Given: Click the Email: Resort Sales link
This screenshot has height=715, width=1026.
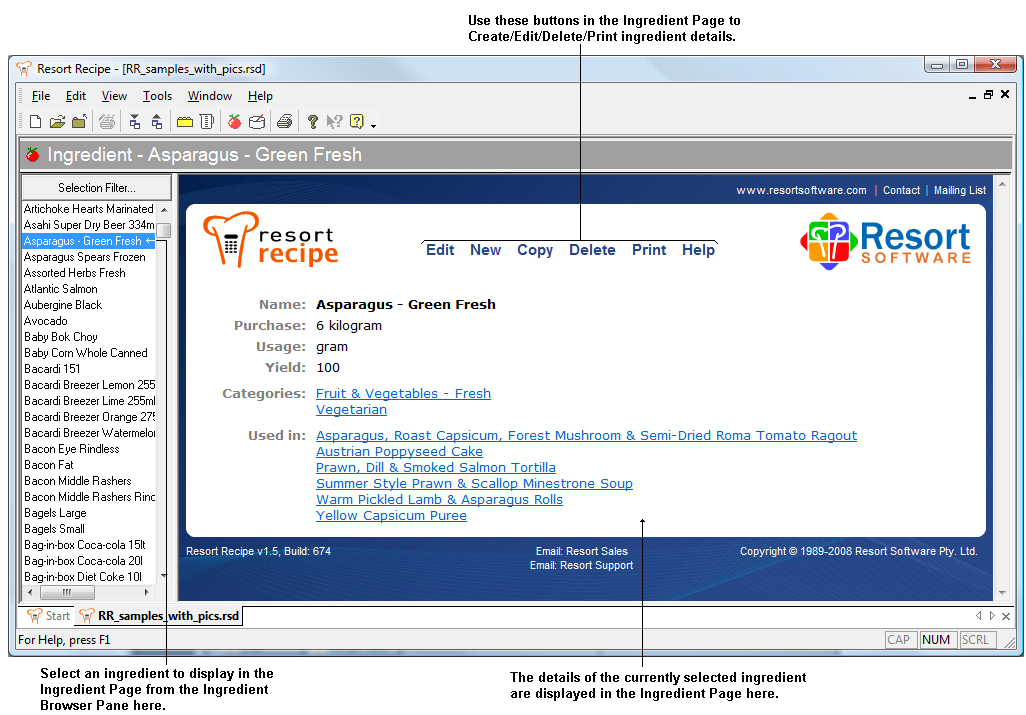Looking at the screenshot, I should [x=582, y=551].
